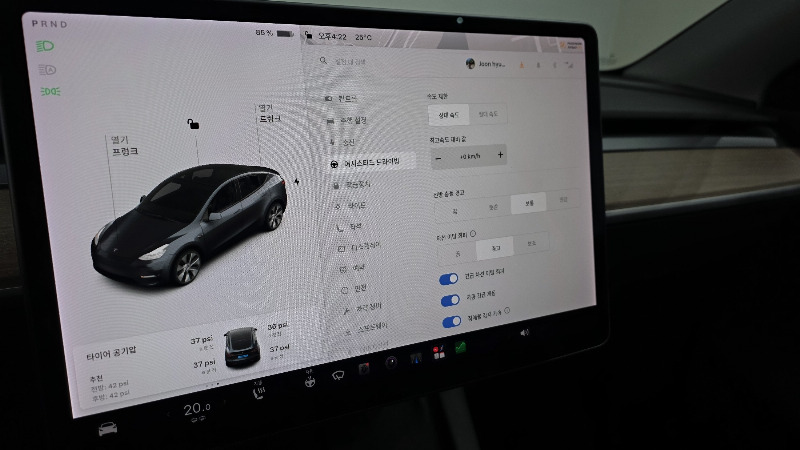
Task: Select the 보통 collision warning option
Action: [x=529, y=203]
